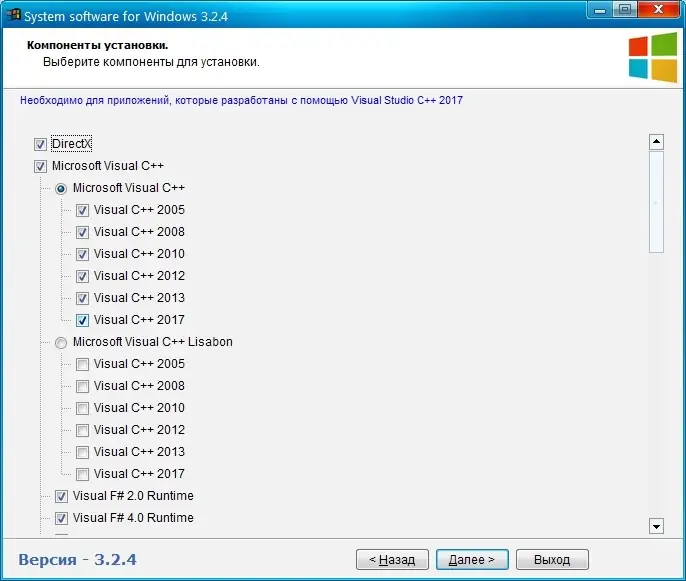Check Visual C++ 2012 under Lisabon
The image size is (686, 581).
pos(82,430)
